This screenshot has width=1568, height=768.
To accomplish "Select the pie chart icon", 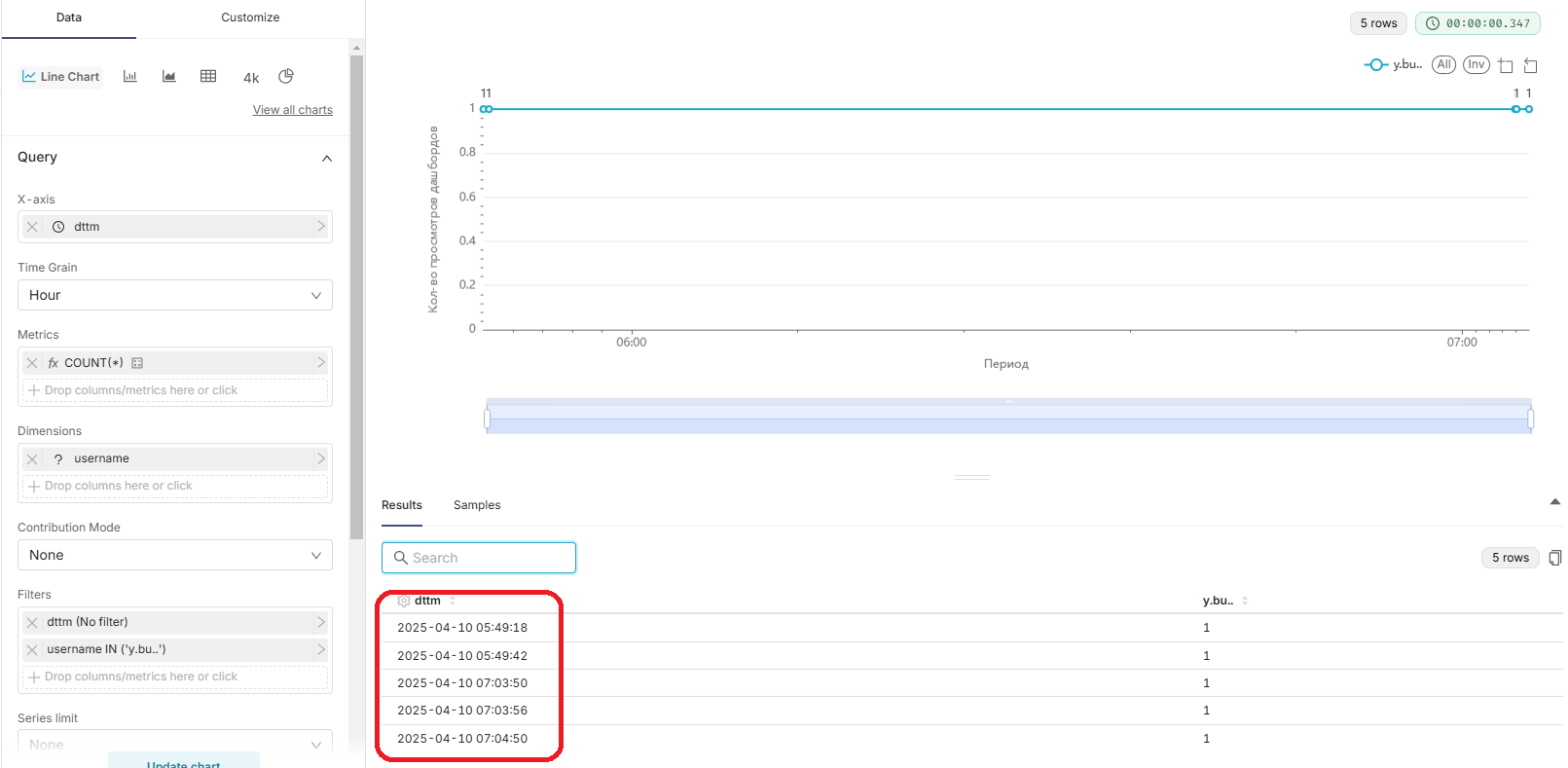I will pos(286,76).
